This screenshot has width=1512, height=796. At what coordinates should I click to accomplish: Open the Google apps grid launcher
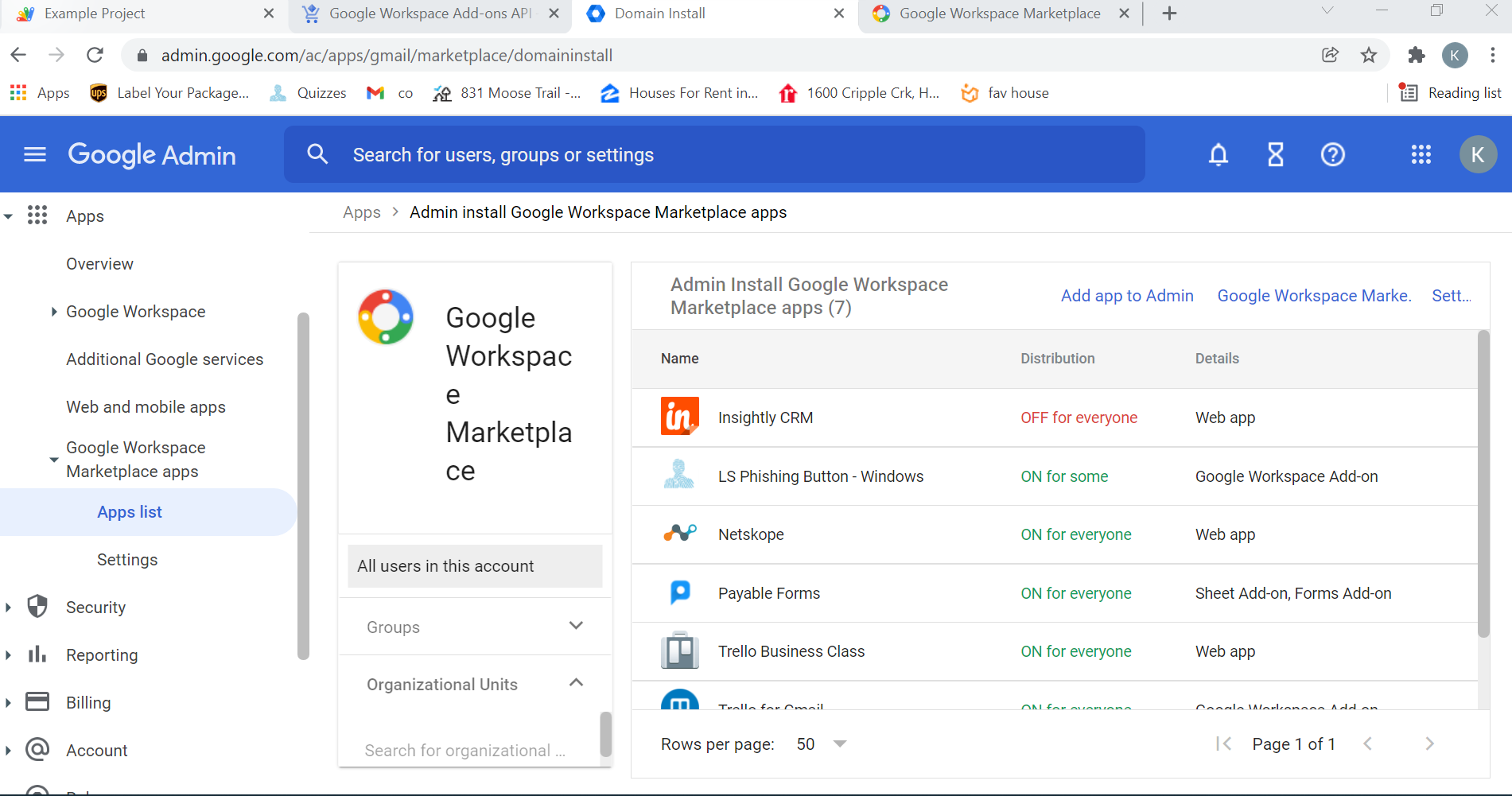pos(1421,154)
